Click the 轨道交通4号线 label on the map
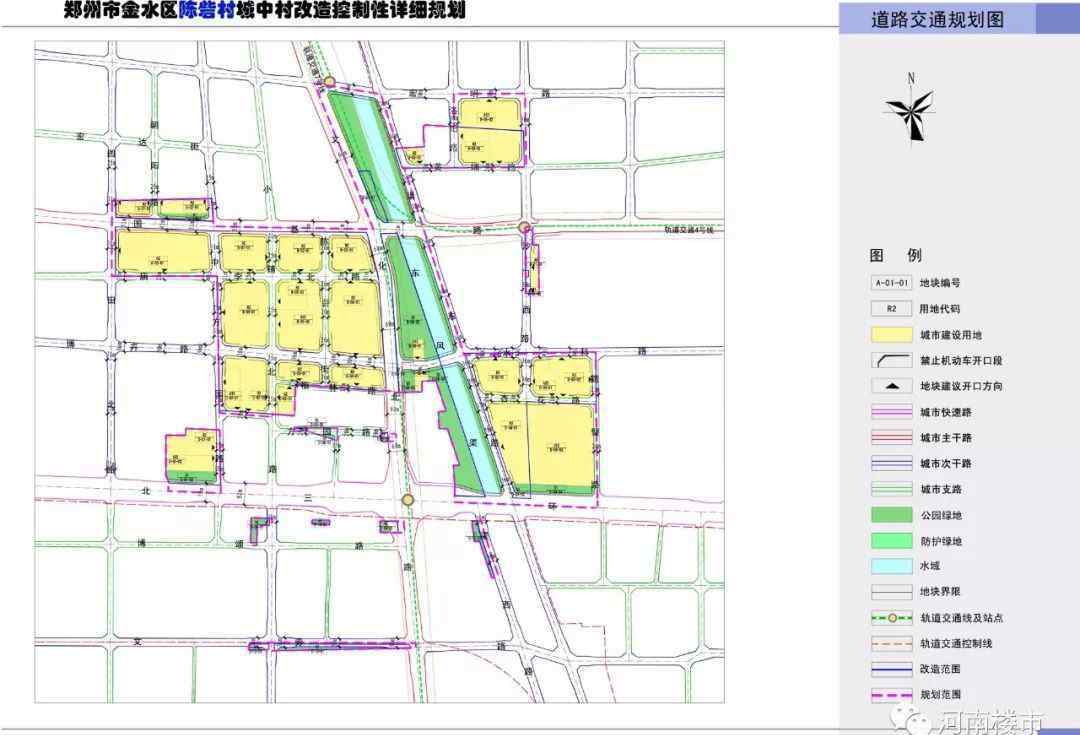 [689, 230]
